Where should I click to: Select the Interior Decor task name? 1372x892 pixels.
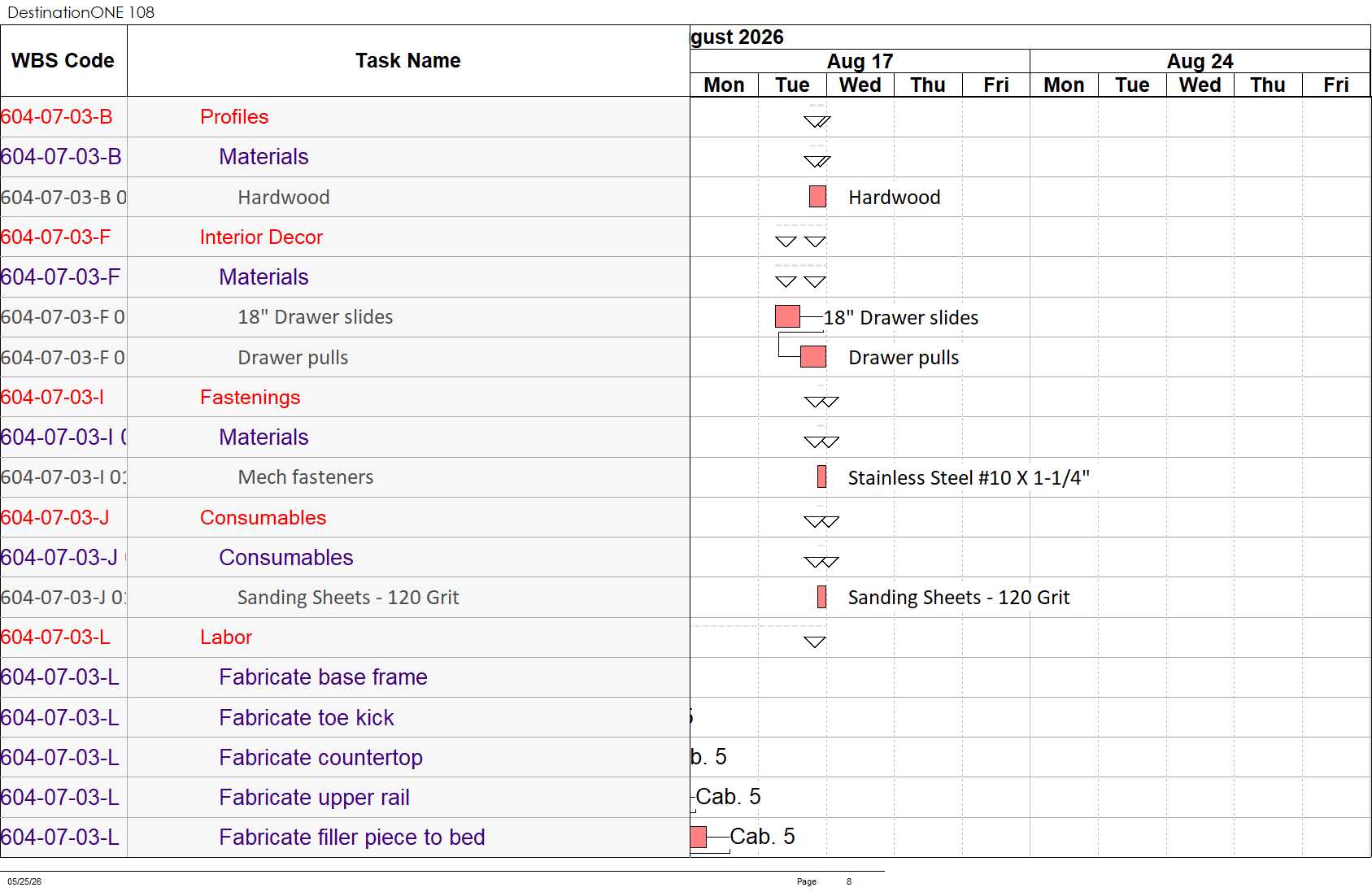coord(261,237)
